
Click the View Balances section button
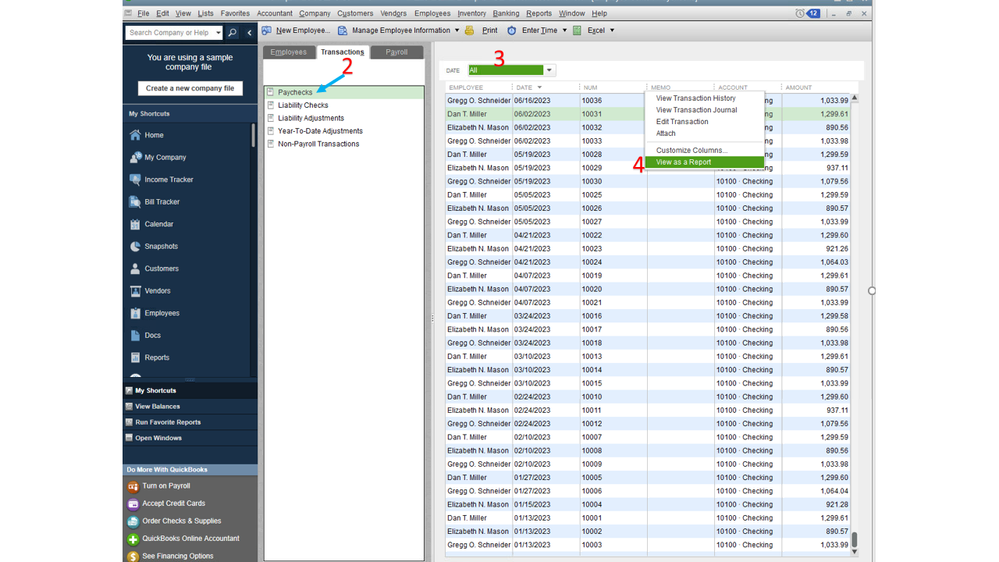point(190,407)
